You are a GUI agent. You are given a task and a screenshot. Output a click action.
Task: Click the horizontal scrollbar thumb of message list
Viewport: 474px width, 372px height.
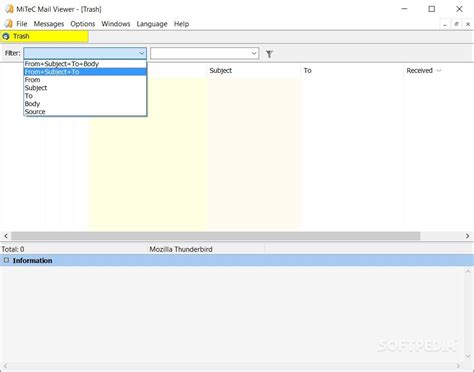pyautogui.click(x=216, y=236)
